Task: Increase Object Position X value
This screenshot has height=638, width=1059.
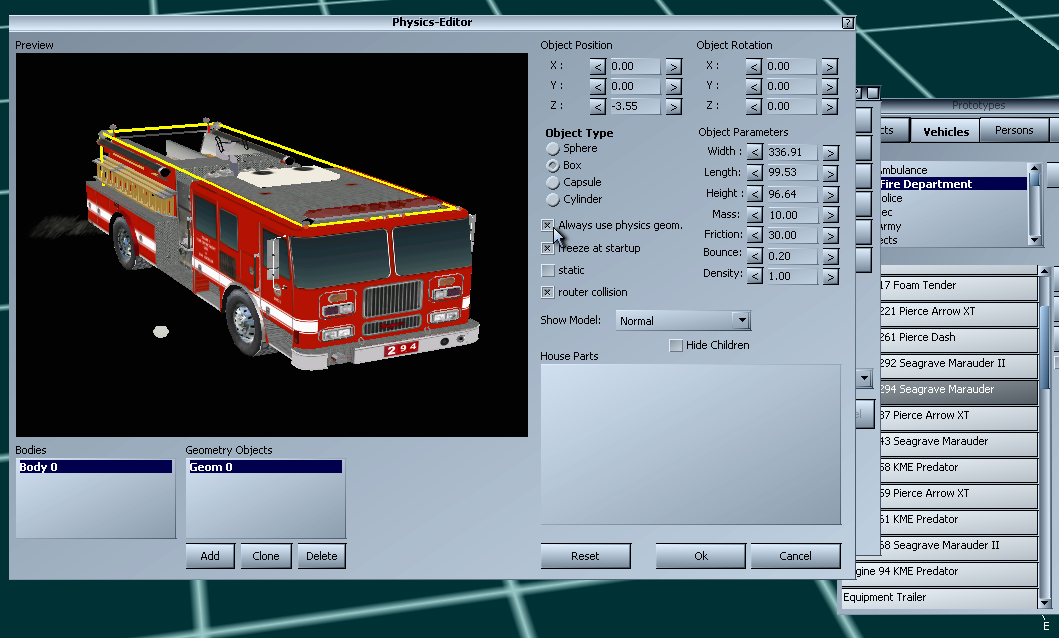Action: point(673,67)
